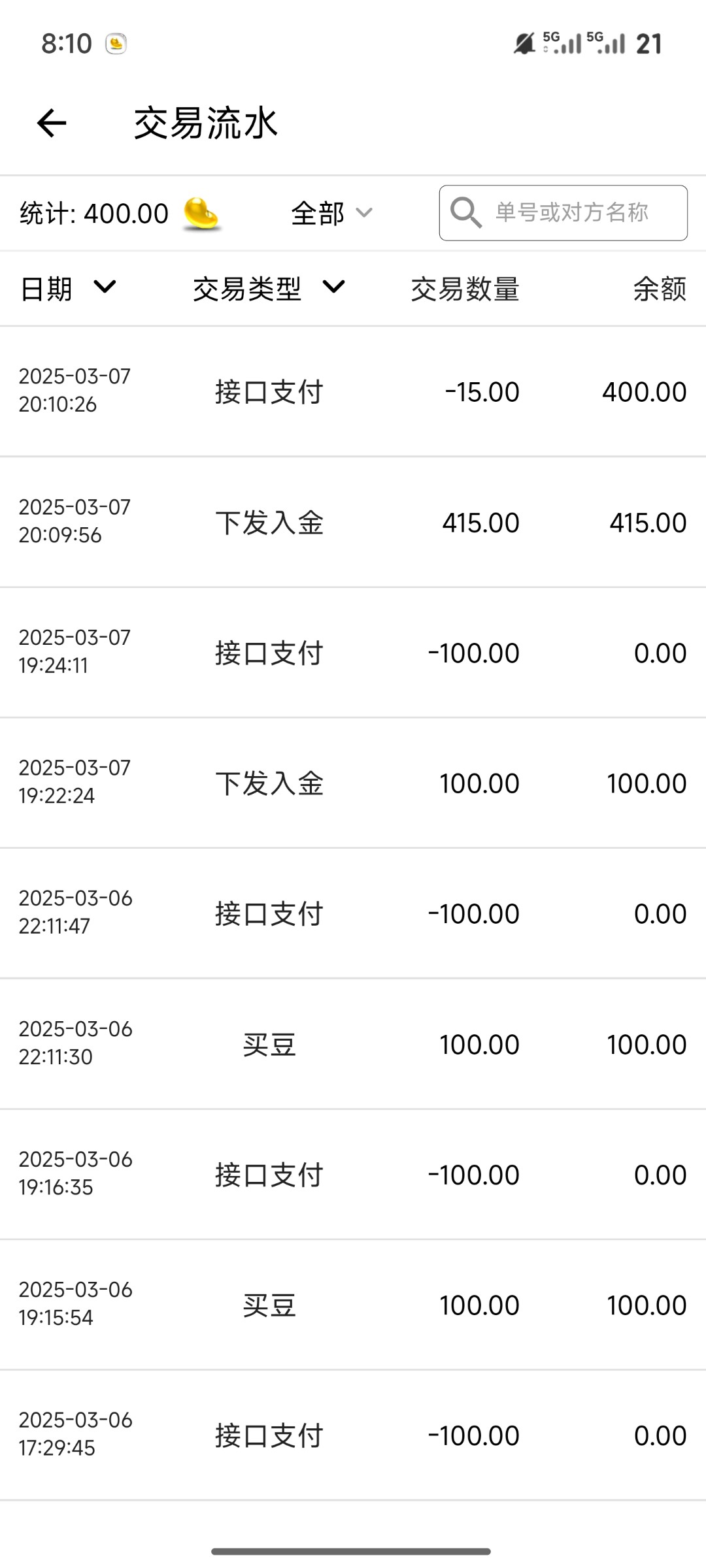Tap the search magnifier icon
Screen dimensions: 706x1568
tap(465, 213)
